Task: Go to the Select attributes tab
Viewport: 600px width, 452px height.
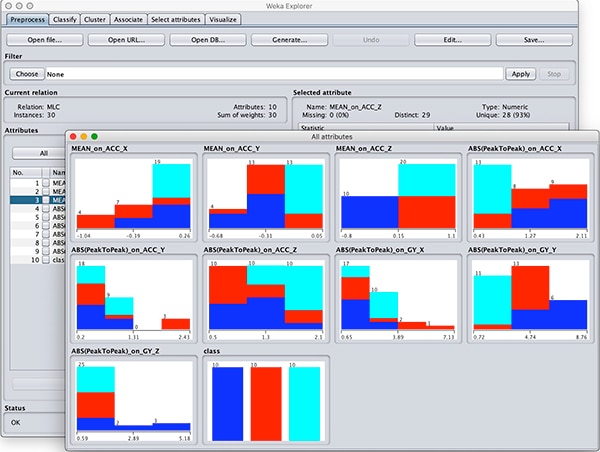Action: tap(176, 19)
